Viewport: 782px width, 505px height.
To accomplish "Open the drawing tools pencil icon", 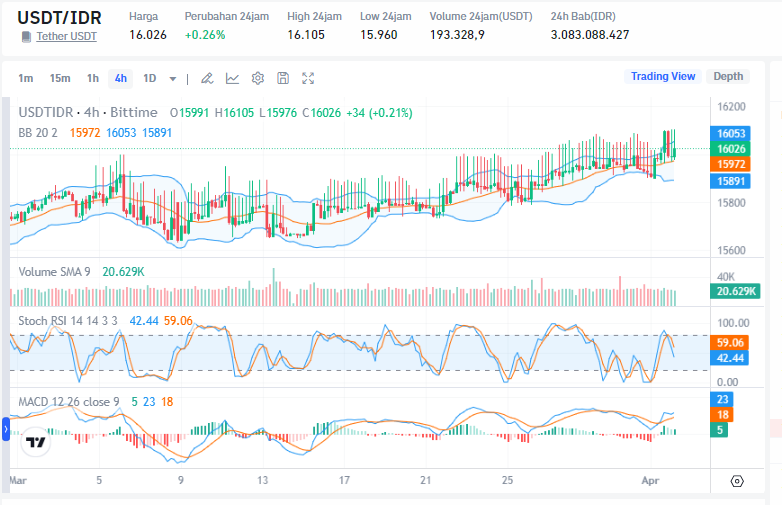I will pos(207,78).
